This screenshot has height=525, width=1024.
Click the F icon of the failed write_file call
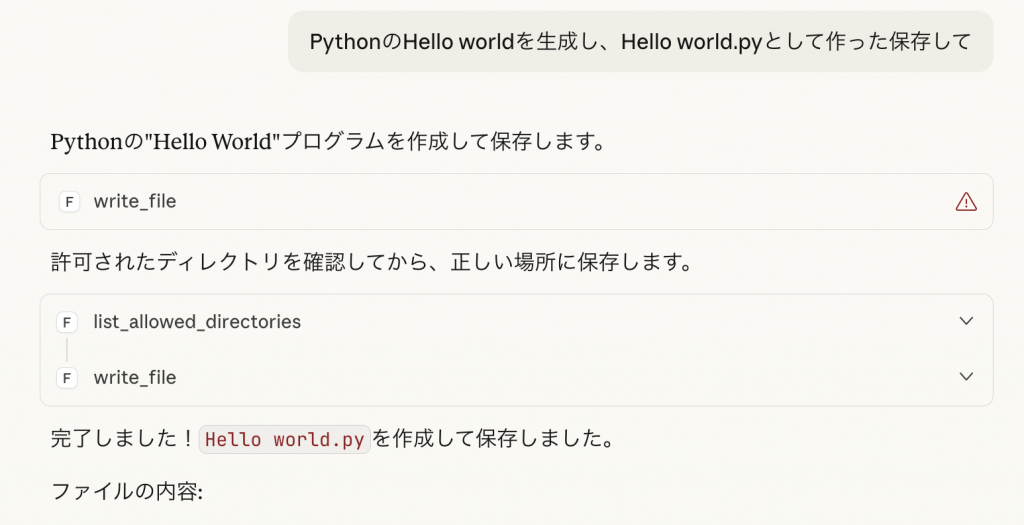point(68,202)
